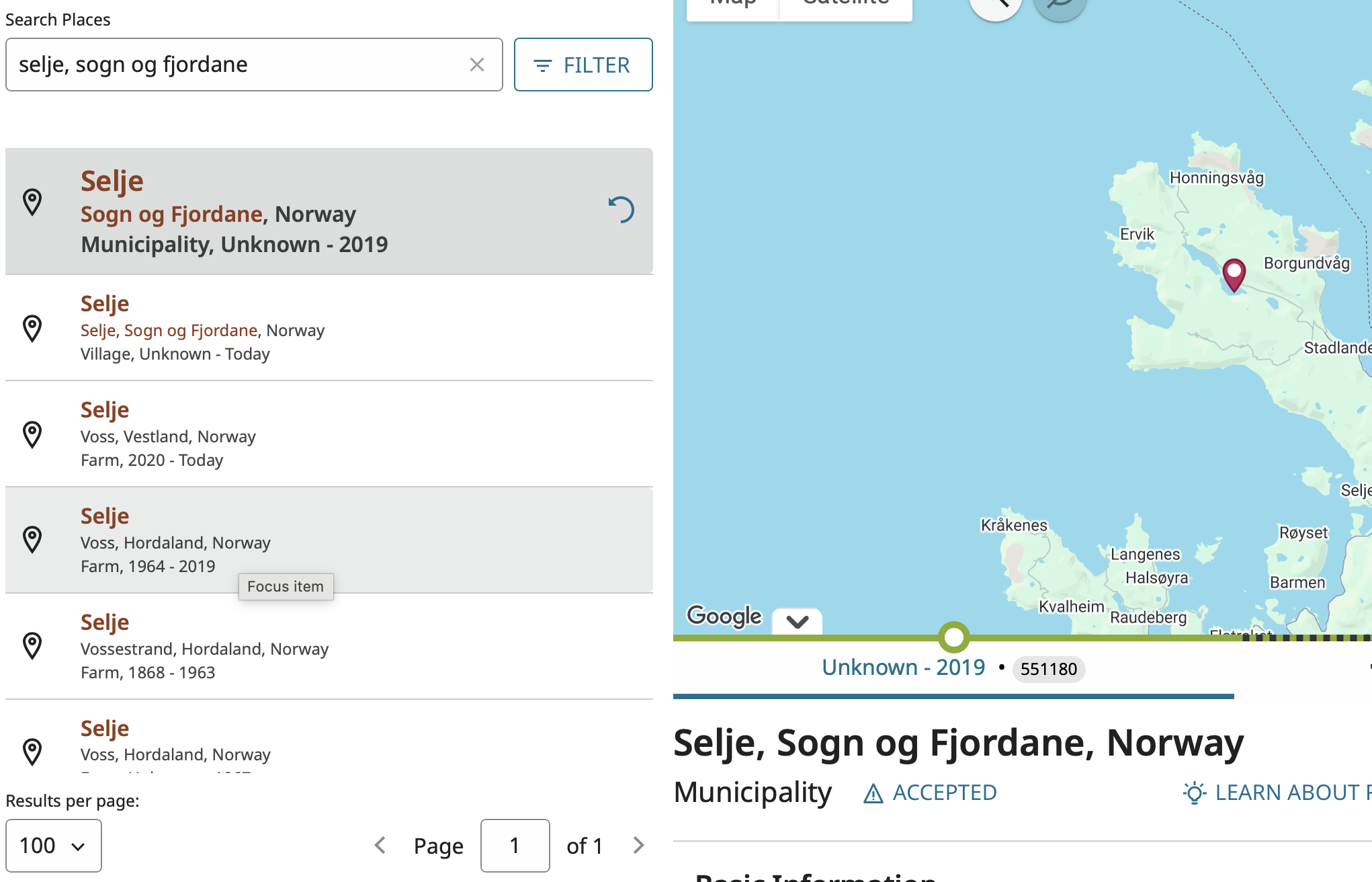Screen dimensions: 1372x882
Task: Collapse the map with the chevron tab
Action: point(797,621)
